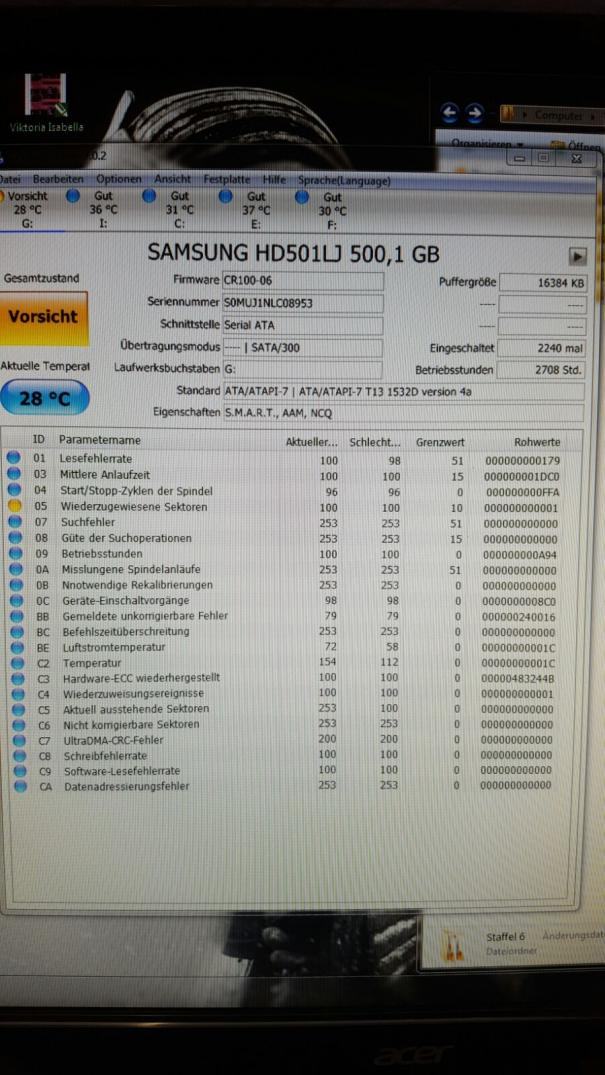Click the 28 °C temperature button
This screenshot has width=605, height=1075.
pyautogui.click(x=44, y=398)
